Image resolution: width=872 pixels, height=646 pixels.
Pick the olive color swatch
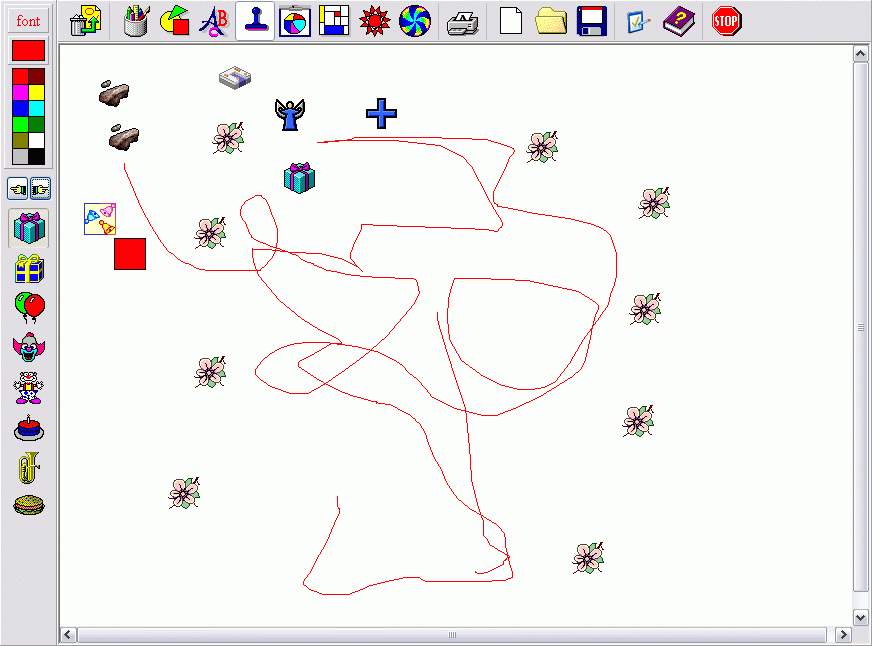click(20, 141)
